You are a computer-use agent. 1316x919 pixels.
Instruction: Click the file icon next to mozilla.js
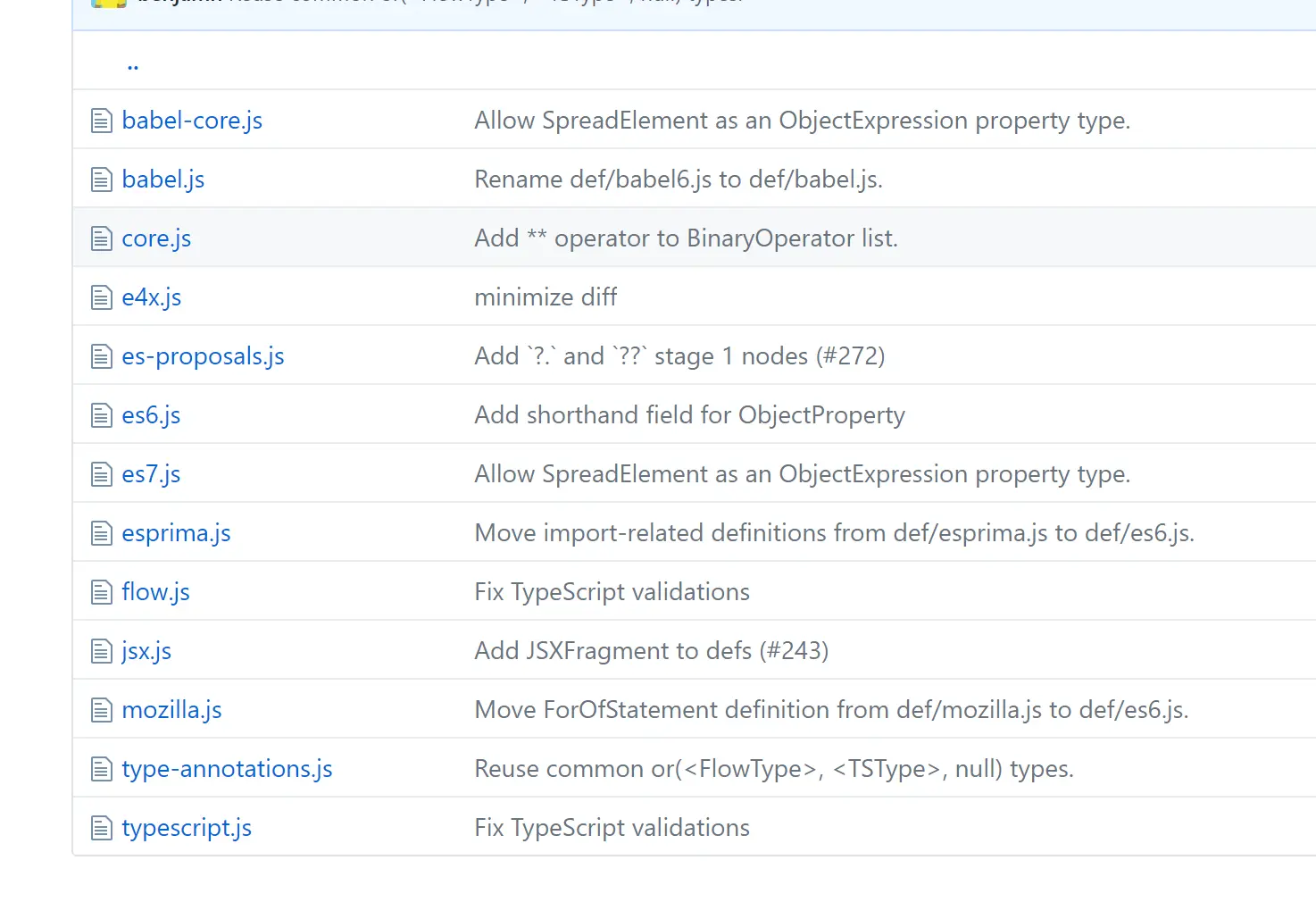tap(102, 710)
